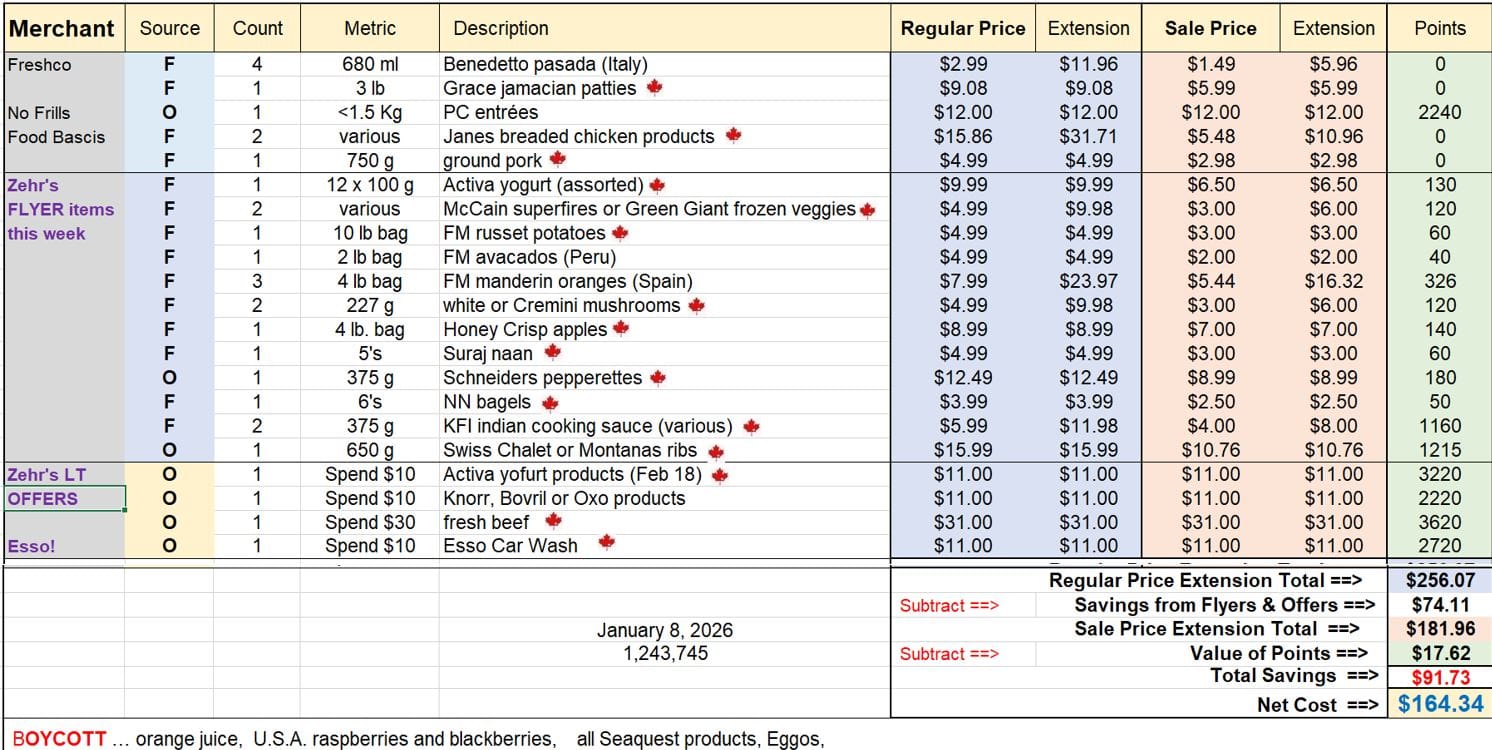Click maple leaf beside Grace jamaican patties
This screenshot has width=1492, height=750.
point(655,88)
